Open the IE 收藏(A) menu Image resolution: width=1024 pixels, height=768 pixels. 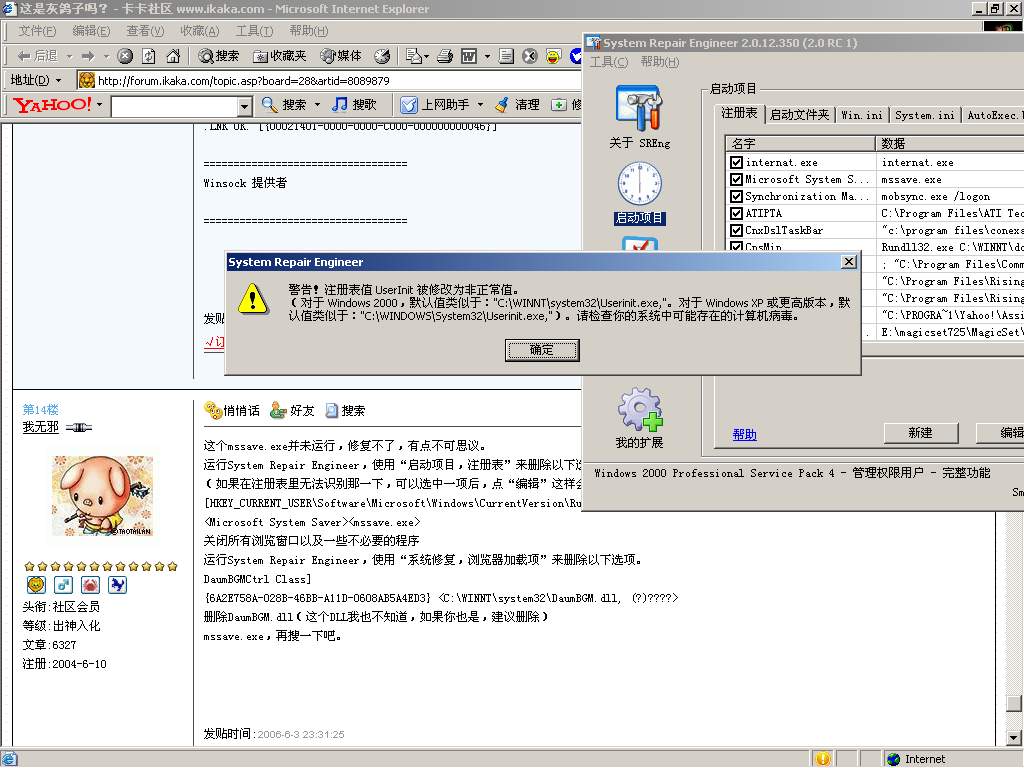(199, 31)
